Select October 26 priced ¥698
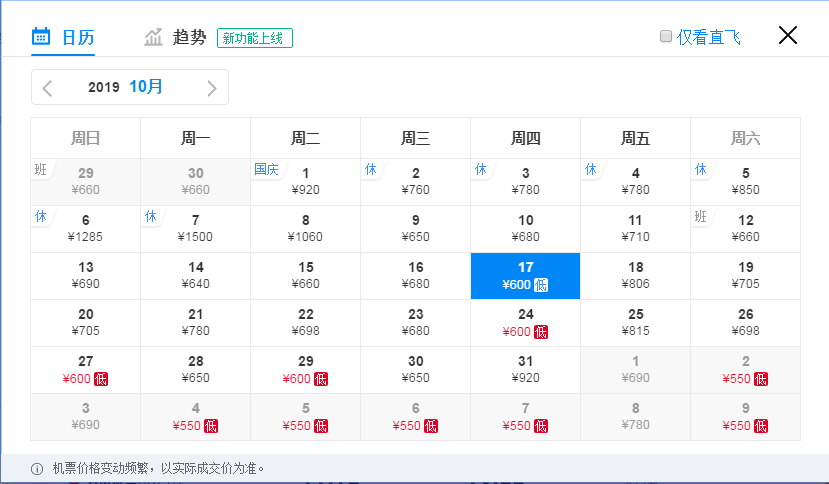Viewport: 829px width, 484px height. pyautogui.click(x=745, y=323)
